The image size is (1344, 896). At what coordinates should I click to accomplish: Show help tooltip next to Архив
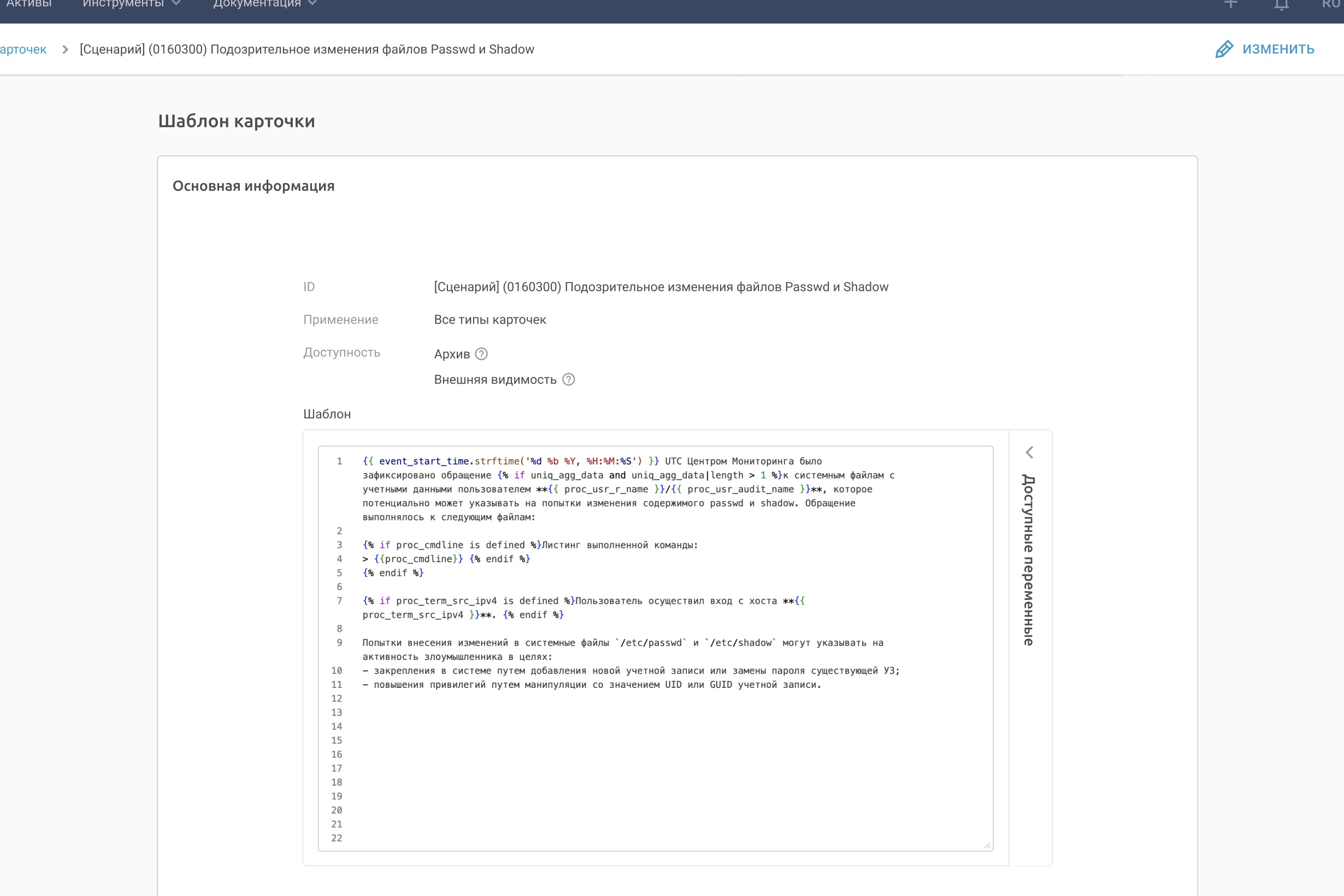point(482,353)
